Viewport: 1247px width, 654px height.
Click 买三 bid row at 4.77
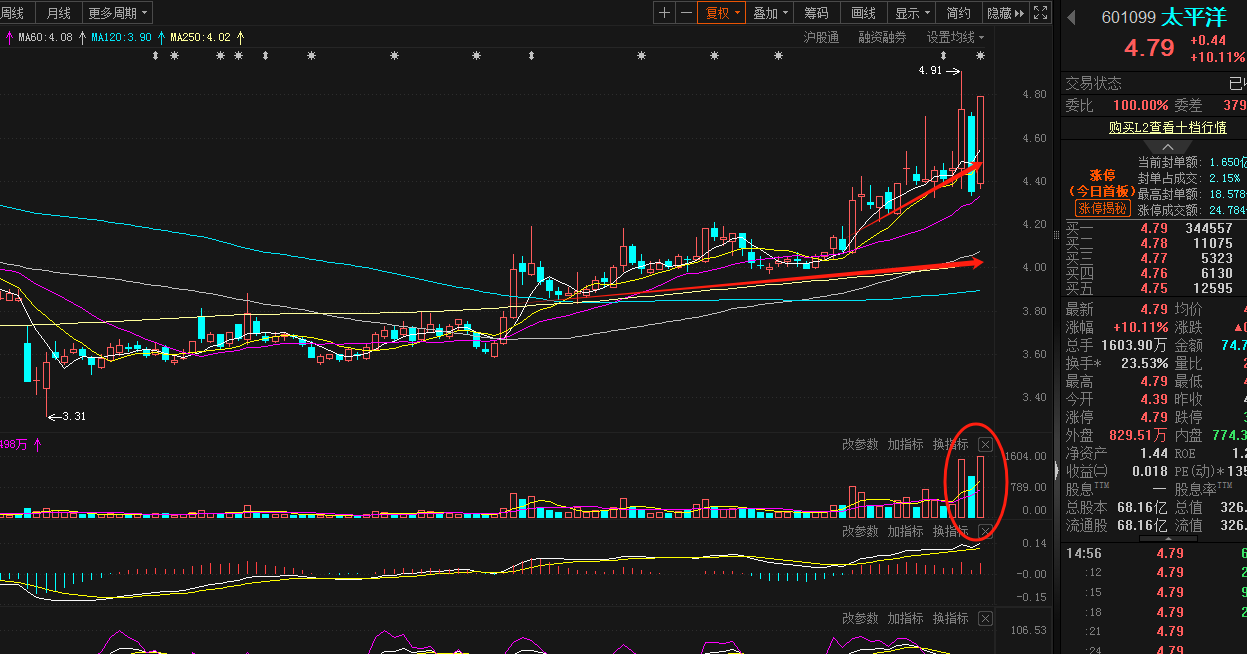point(1154,258)
